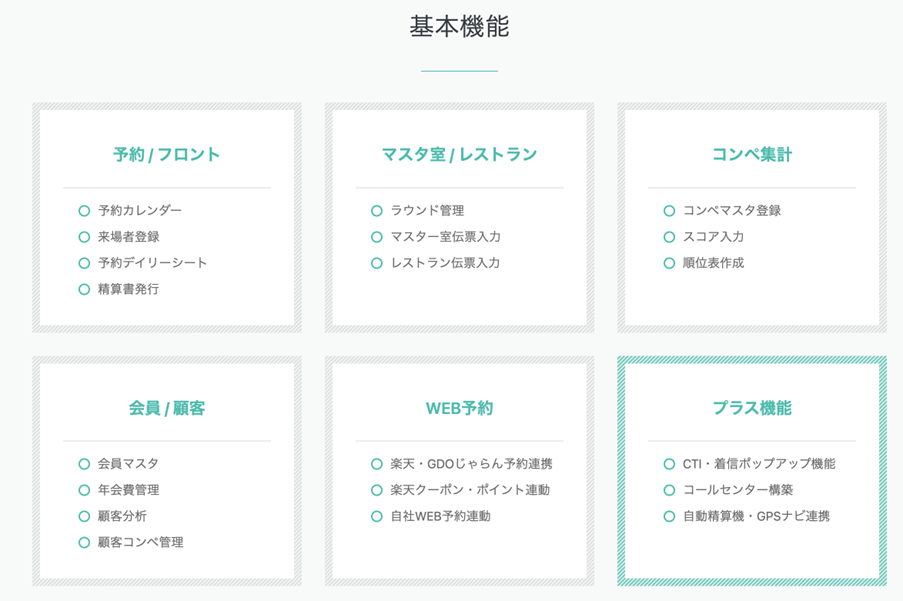Click the circle bullet beside 自社WEB予約連動

pyautogui.click(x=377, y=516)
